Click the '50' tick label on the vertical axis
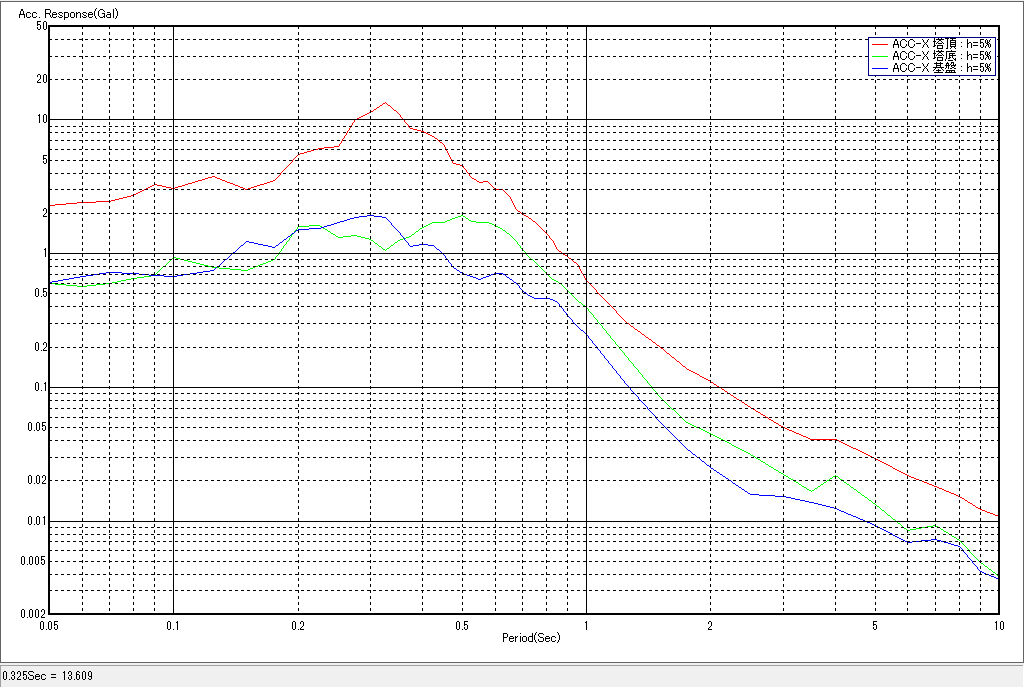The width and height of the screenshot is (1024, 688). (42, 26)
